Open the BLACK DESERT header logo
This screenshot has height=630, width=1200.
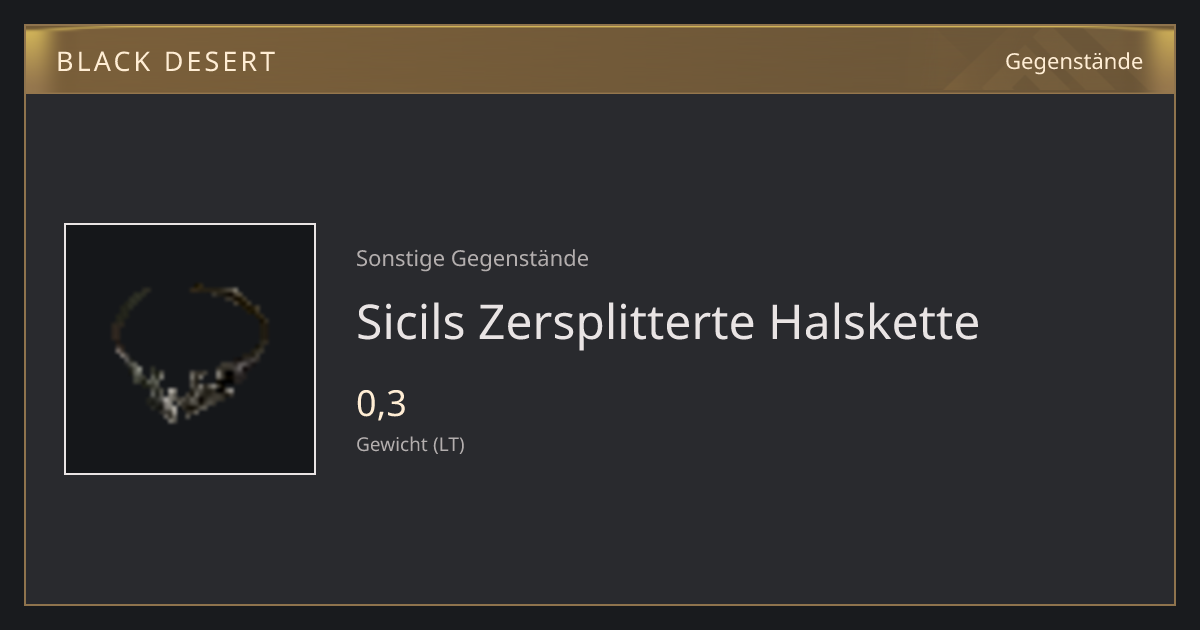click(166, 62)
